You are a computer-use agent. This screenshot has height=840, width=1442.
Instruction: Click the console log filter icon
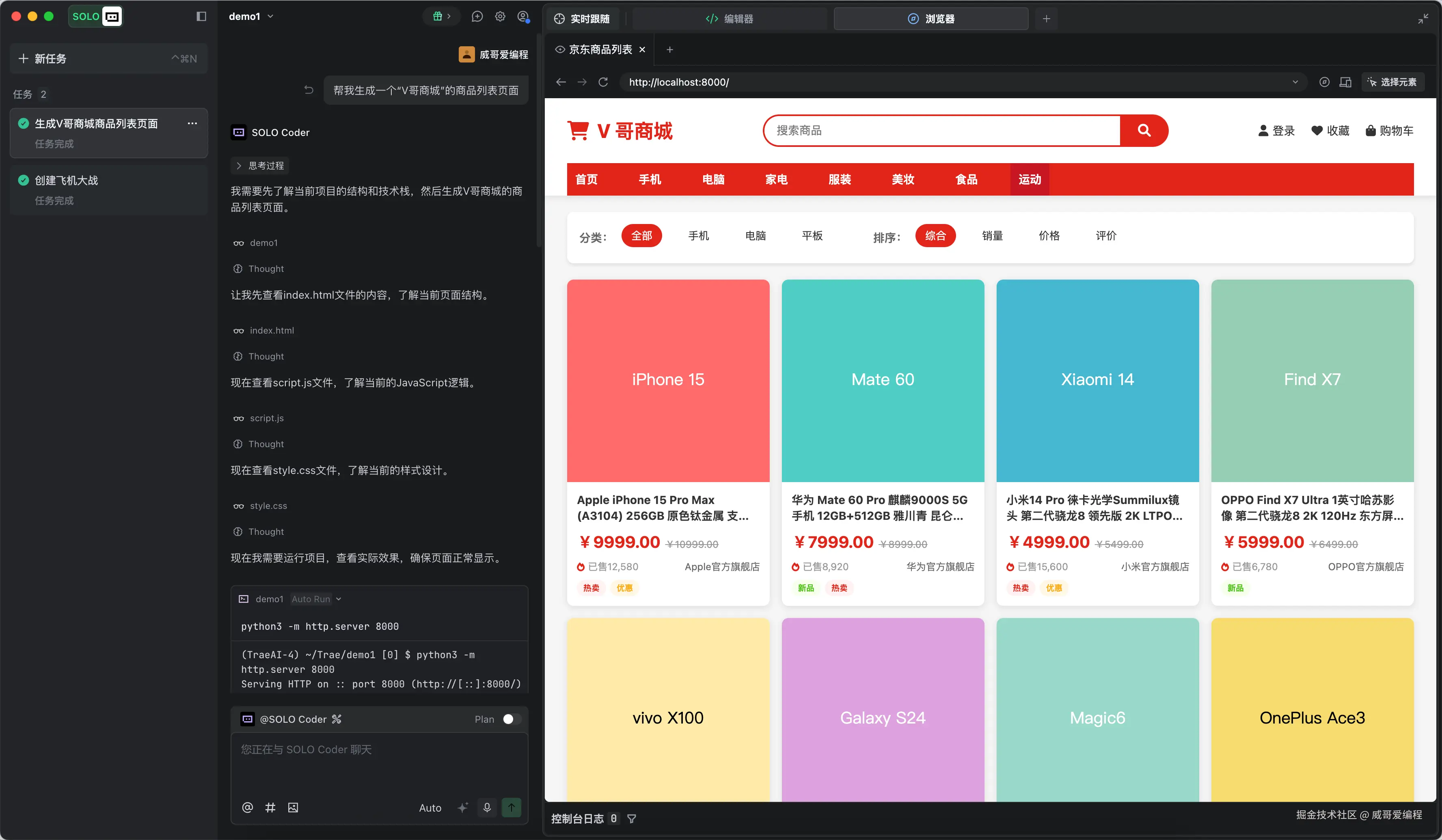pyautogui.click(x=632, y=819)
